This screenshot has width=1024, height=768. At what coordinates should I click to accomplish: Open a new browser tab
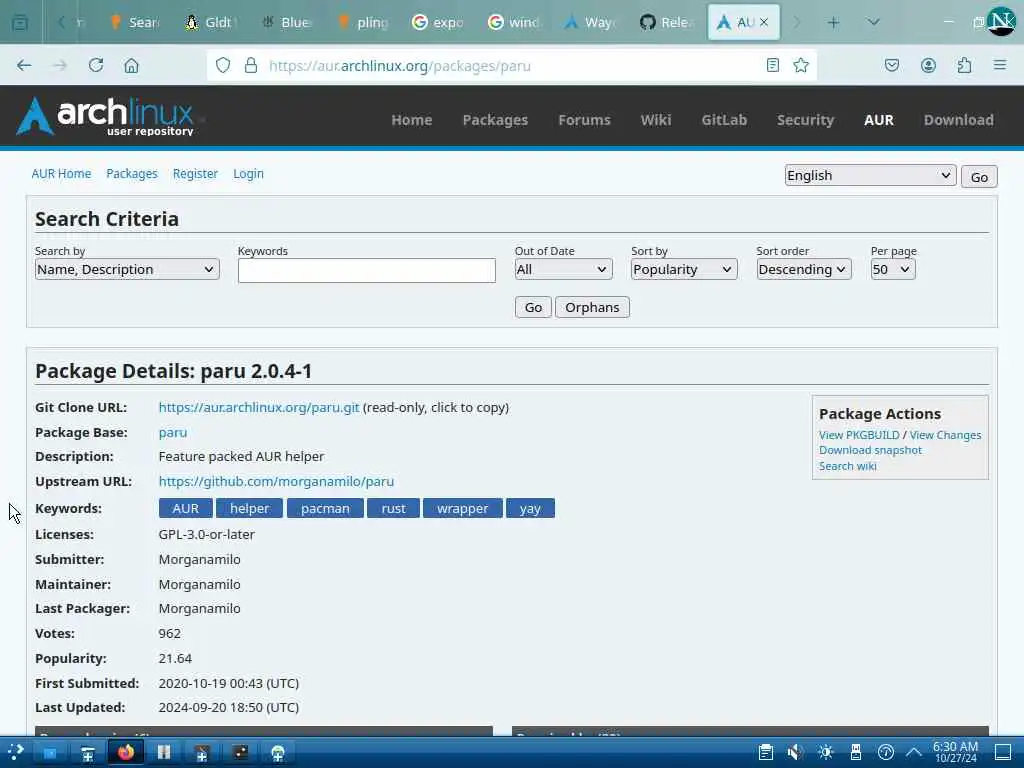click(x=833, y=22)
